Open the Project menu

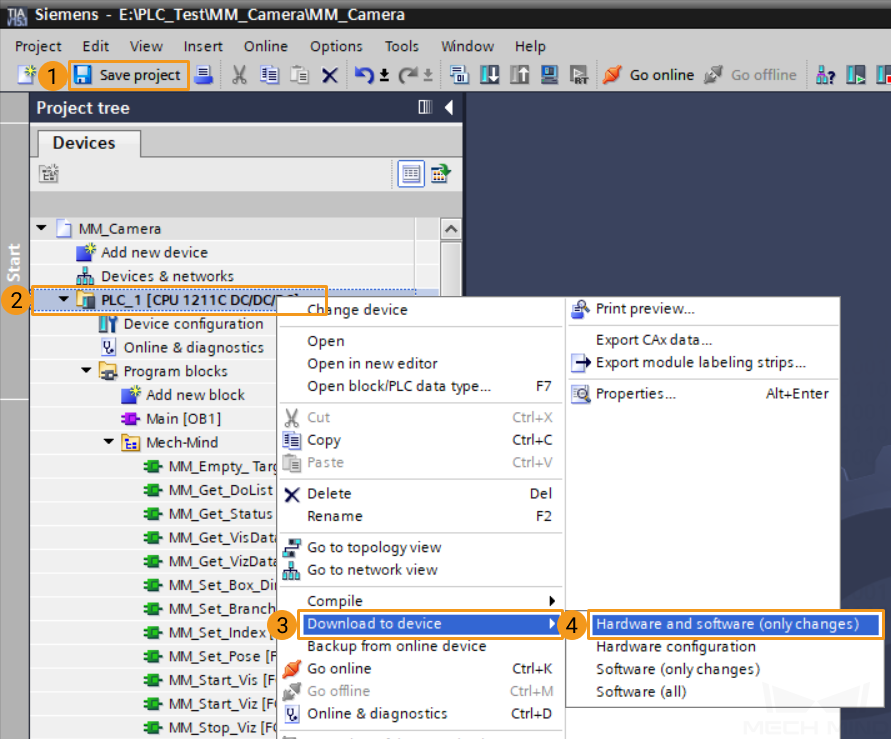pyautogui.click(x=38, y=46)
